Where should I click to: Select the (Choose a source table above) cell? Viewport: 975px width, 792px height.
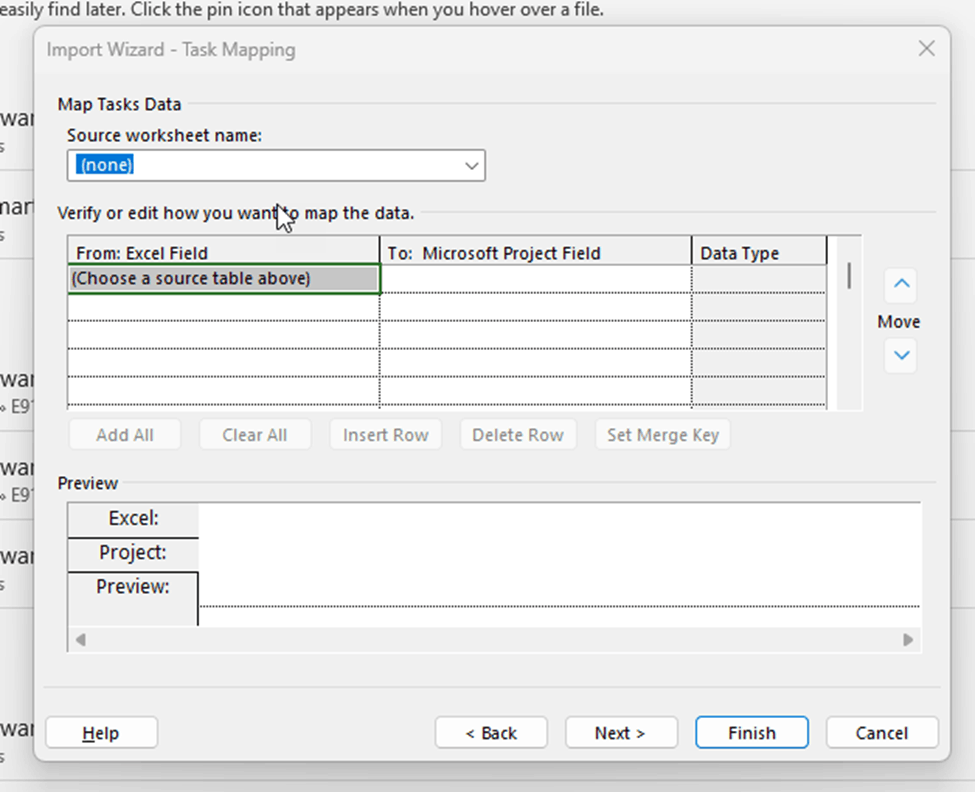222,278
